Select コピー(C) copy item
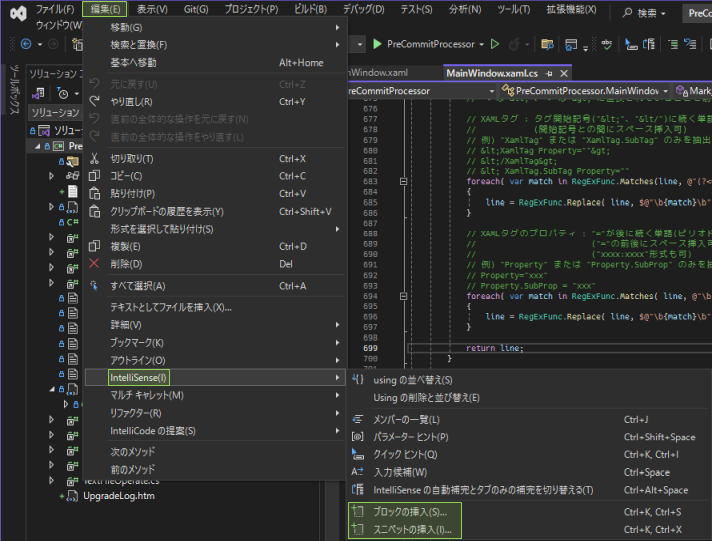This screenshot has width=712, height=541. click(215, 176)
